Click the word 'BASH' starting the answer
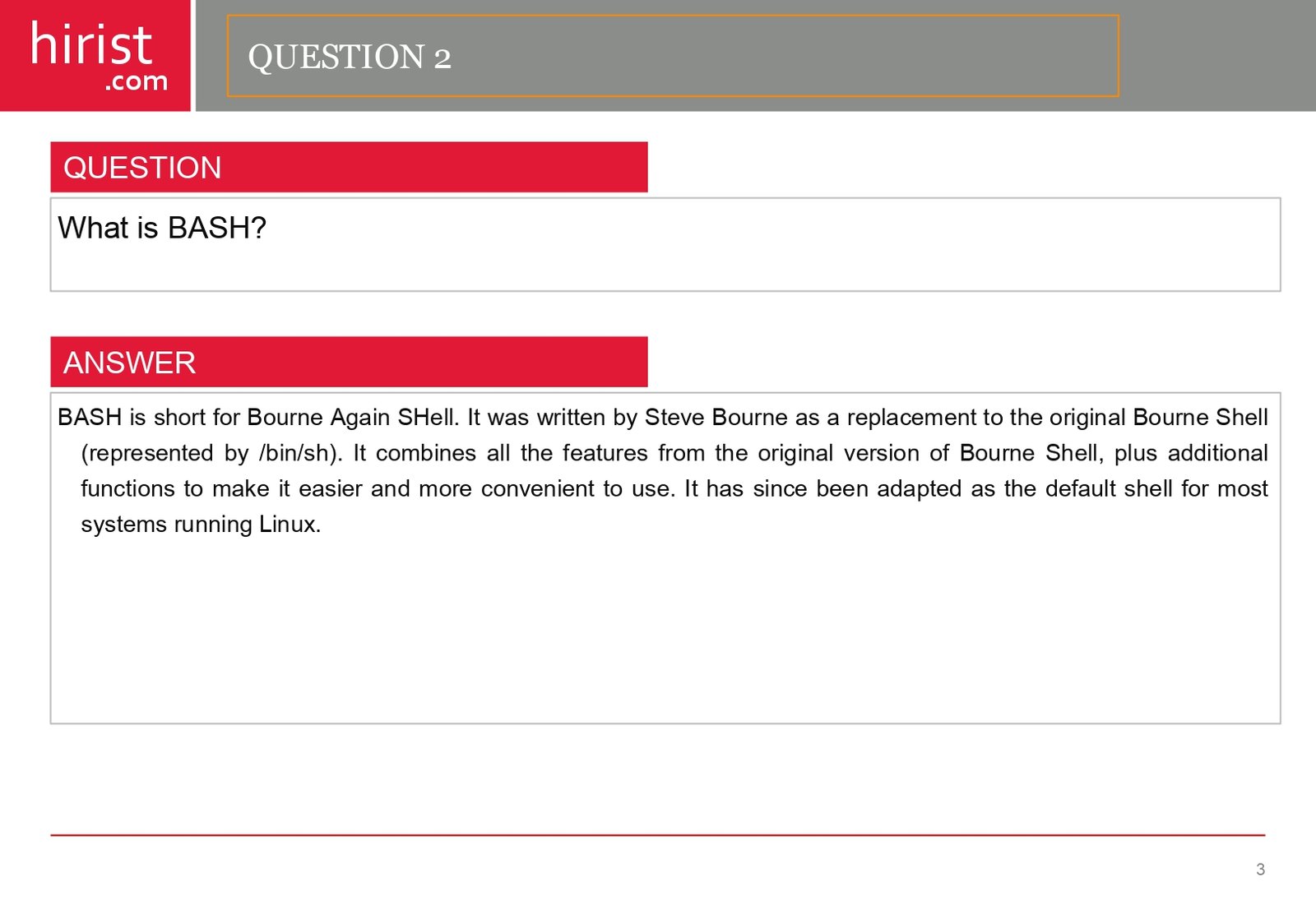This screenshot has width=1316, height=911. coord(90,417)
